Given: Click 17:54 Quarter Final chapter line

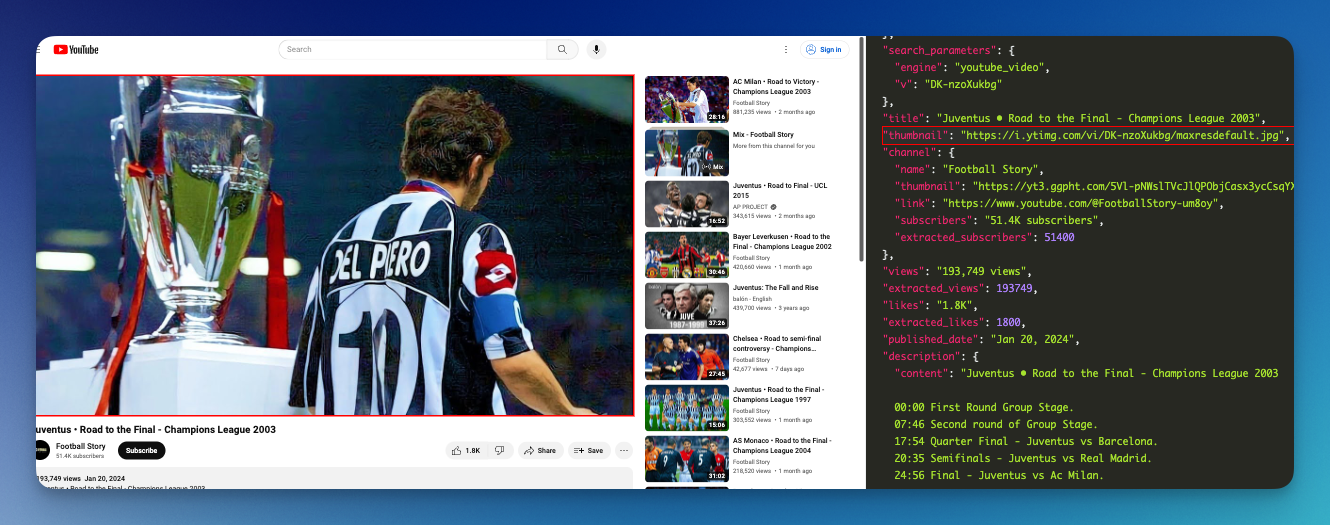Looking at the screenshot, I should click(x=1026, y=441).
